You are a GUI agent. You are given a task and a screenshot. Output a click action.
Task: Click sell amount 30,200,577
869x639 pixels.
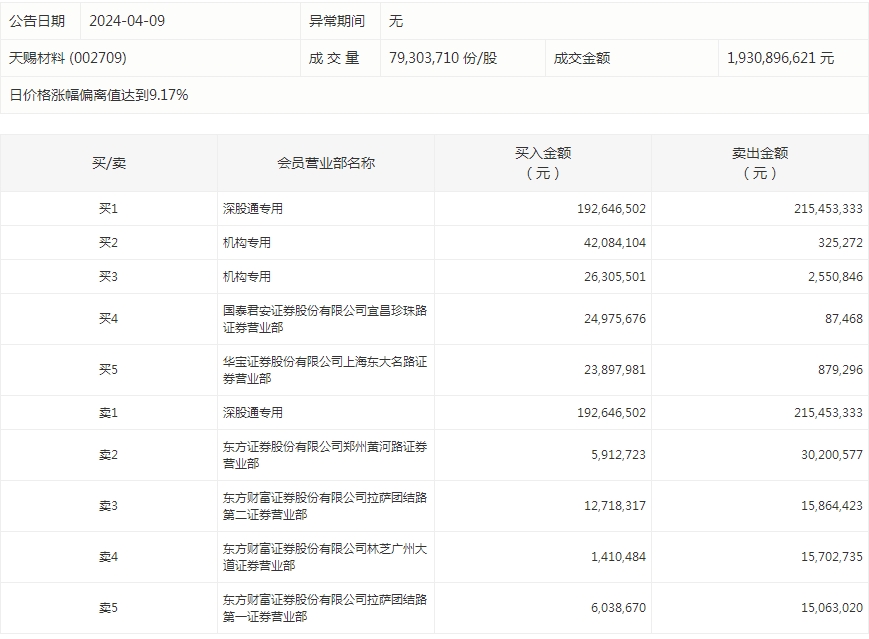[x=832, y=455]
